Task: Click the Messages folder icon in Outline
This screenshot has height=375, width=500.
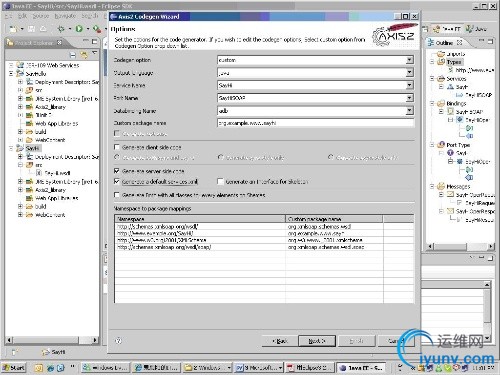Action: (441, 186)
